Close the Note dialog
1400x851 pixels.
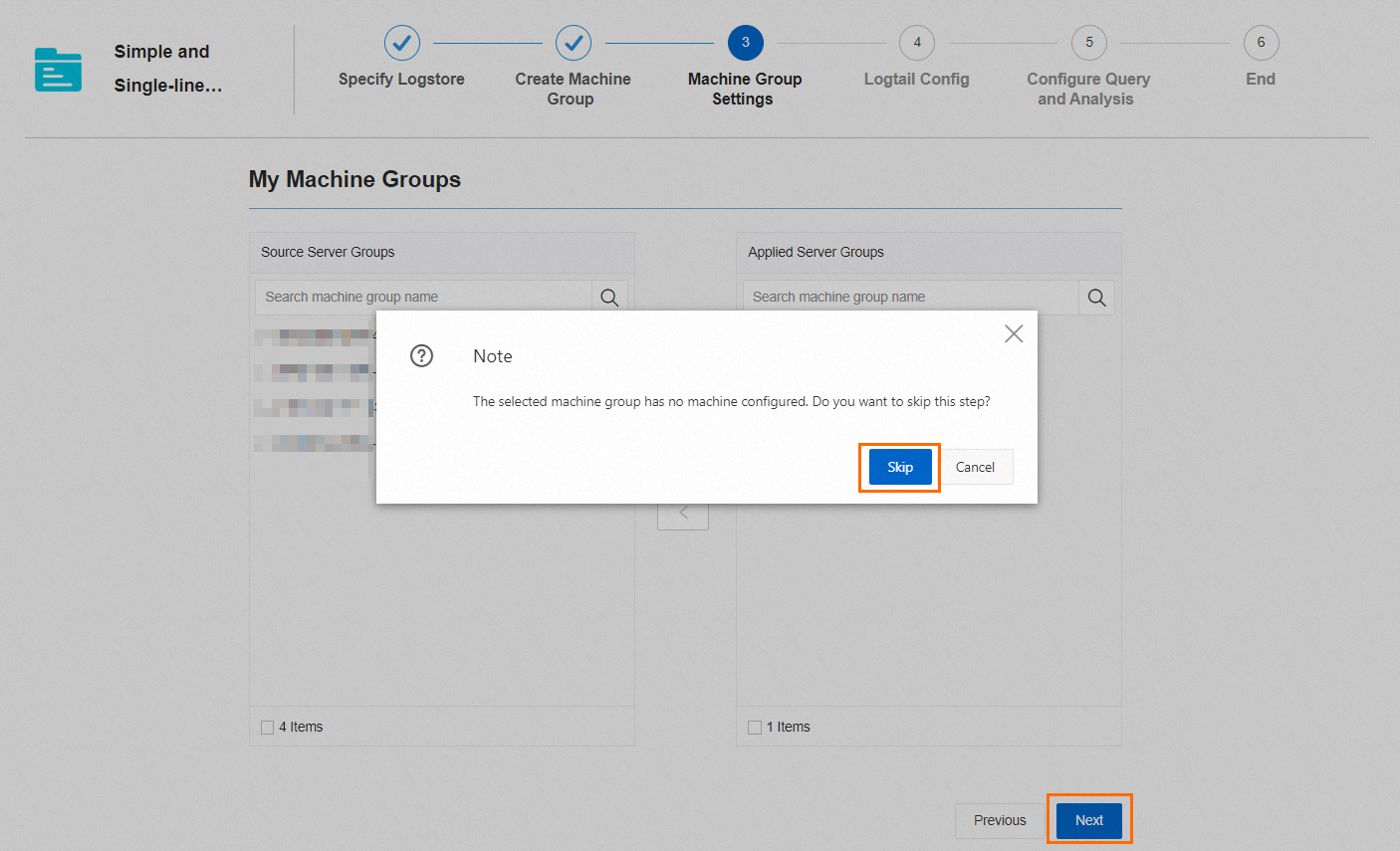click(x=1013, y=333)
